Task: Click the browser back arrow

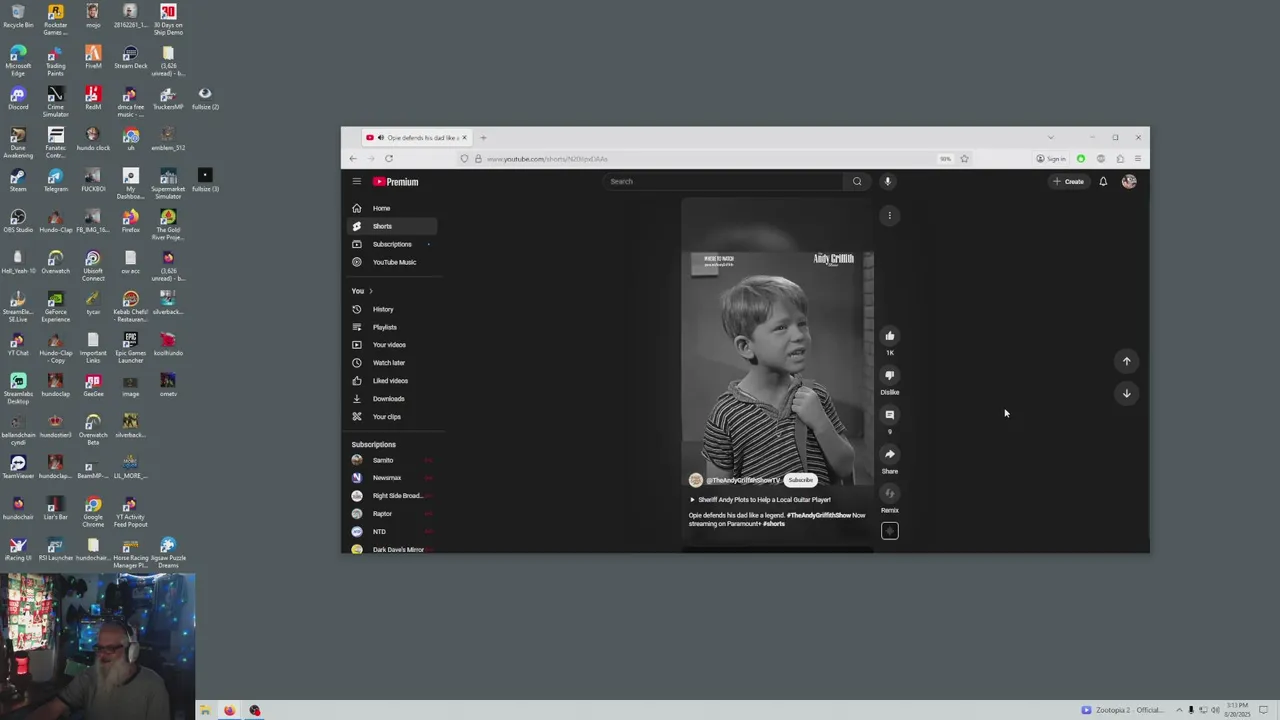Action: click(x=352, y=158)
